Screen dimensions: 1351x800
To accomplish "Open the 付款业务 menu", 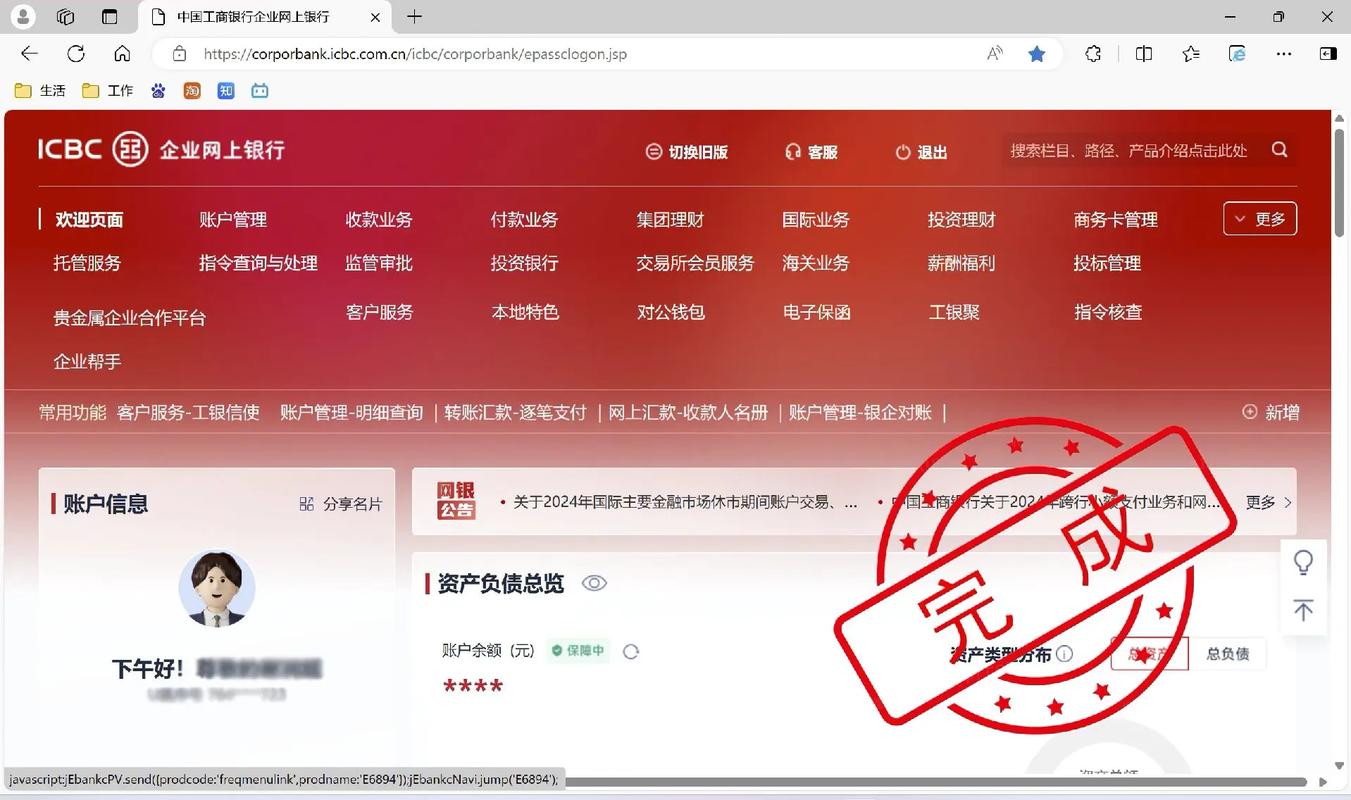I will [x=524, y=220].
